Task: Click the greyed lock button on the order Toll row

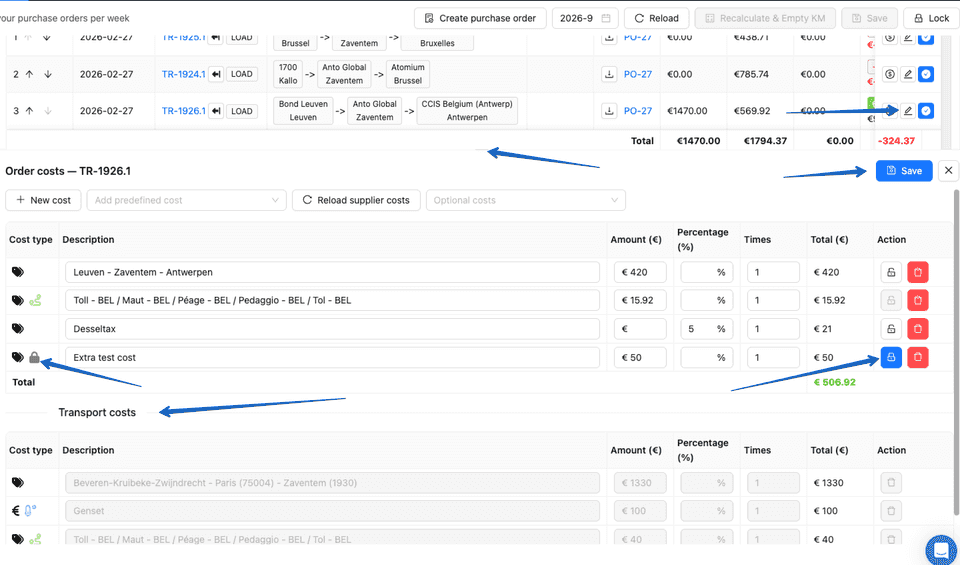Action: 891,300
